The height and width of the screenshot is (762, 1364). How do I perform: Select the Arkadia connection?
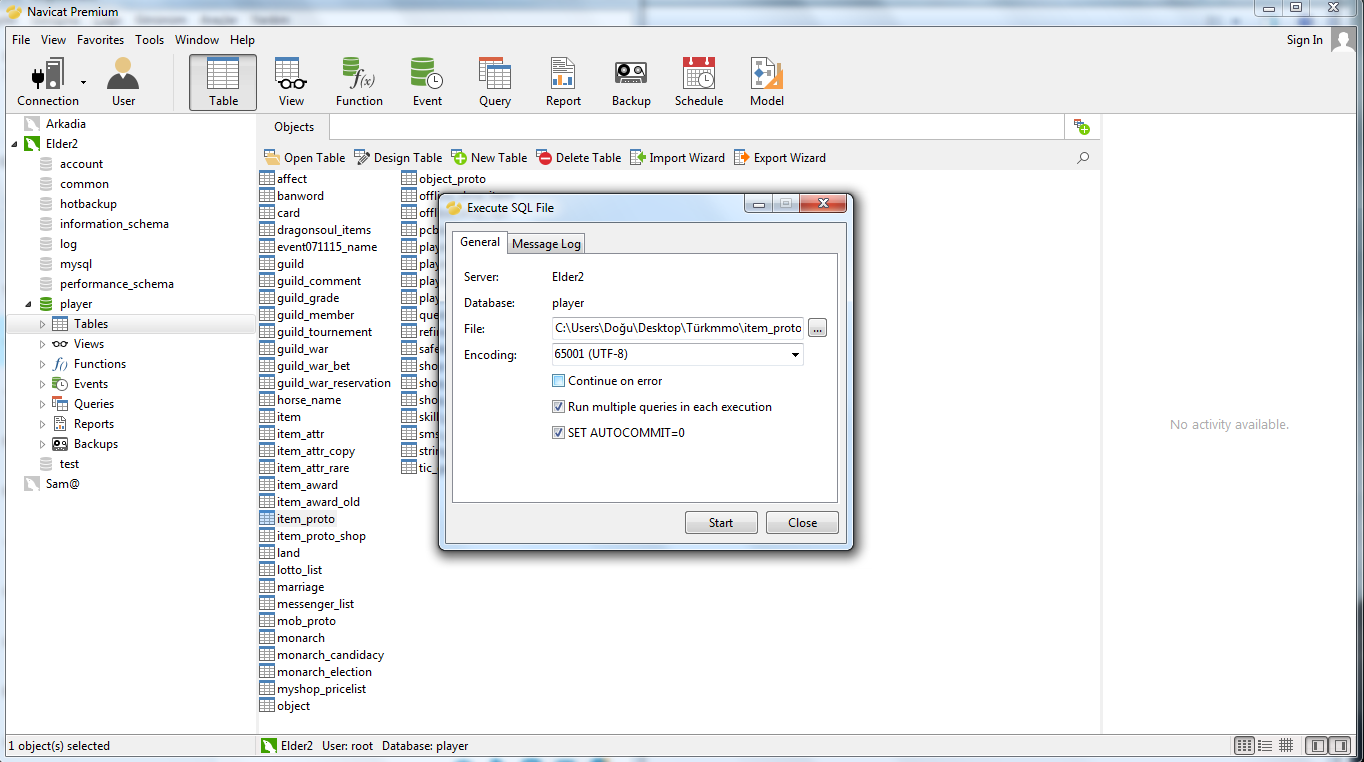pos(66,124)
